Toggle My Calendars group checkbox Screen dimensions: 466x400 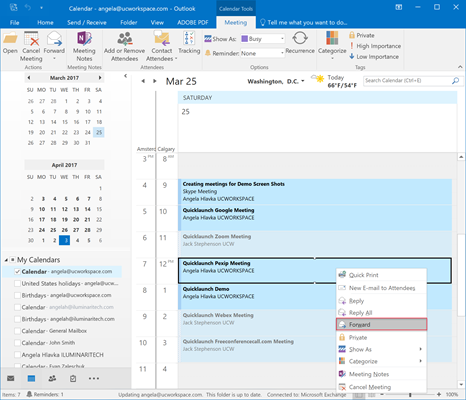13,260
